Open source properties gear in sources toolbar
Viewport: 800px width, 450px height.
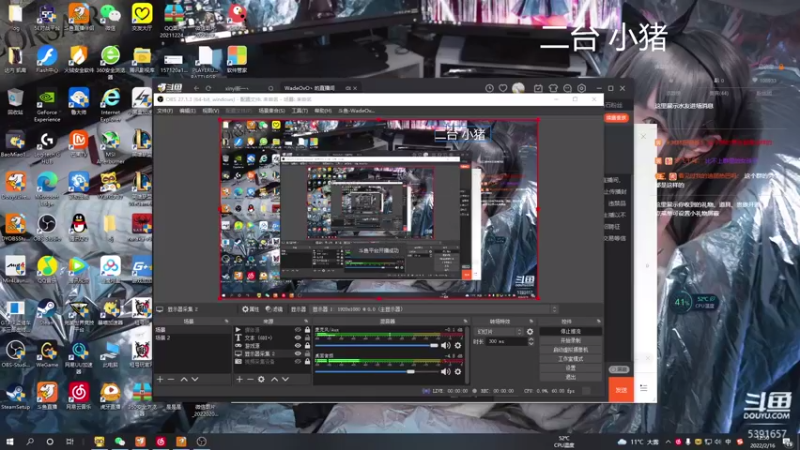click(261, 379)
